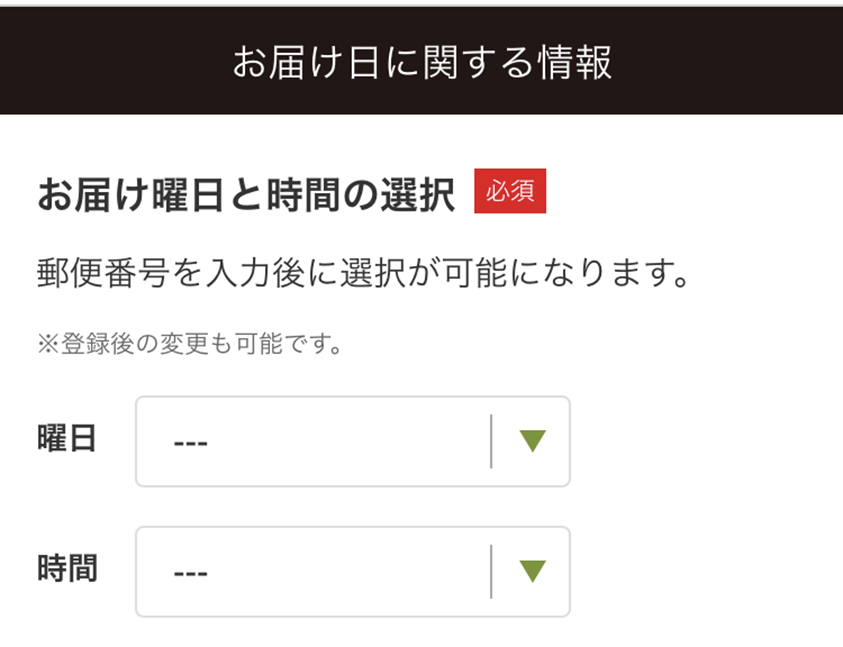
Task: Click the お届け曜日と時間の選択 heading
Action: coord(246,193)
